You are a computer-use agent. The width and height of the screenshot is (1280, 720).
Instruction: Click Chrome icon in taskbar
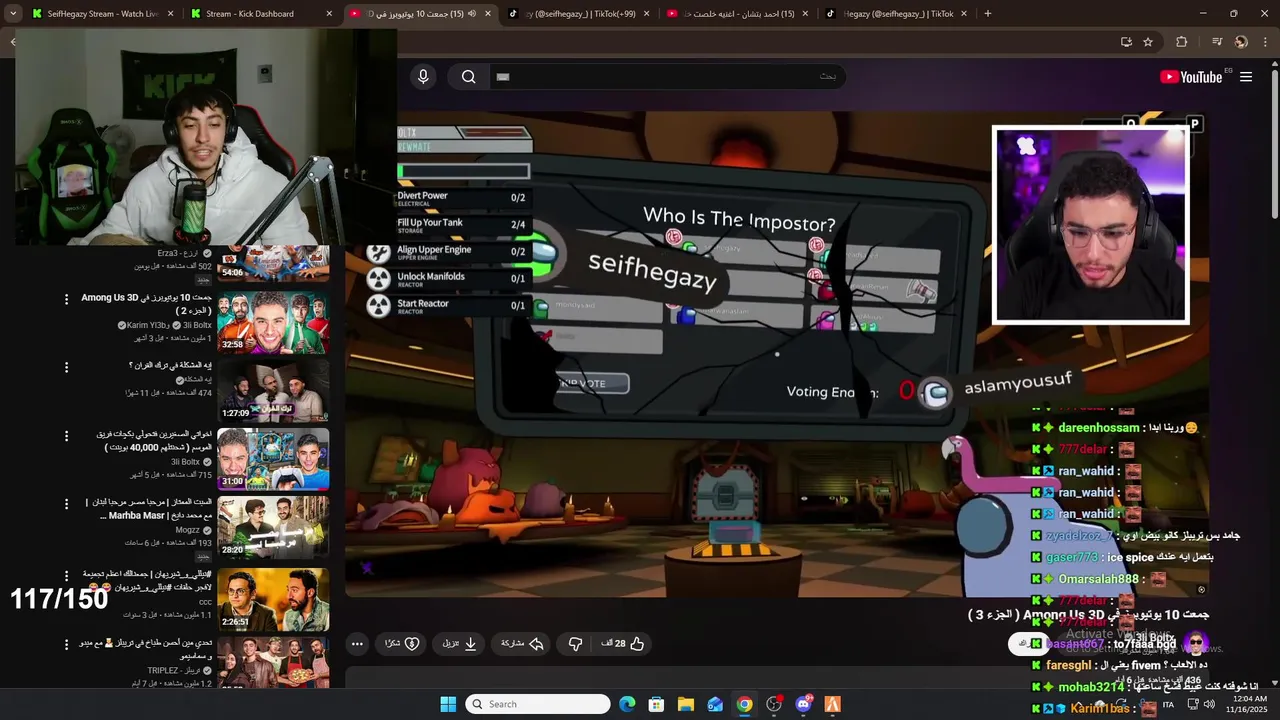(745, 704)
